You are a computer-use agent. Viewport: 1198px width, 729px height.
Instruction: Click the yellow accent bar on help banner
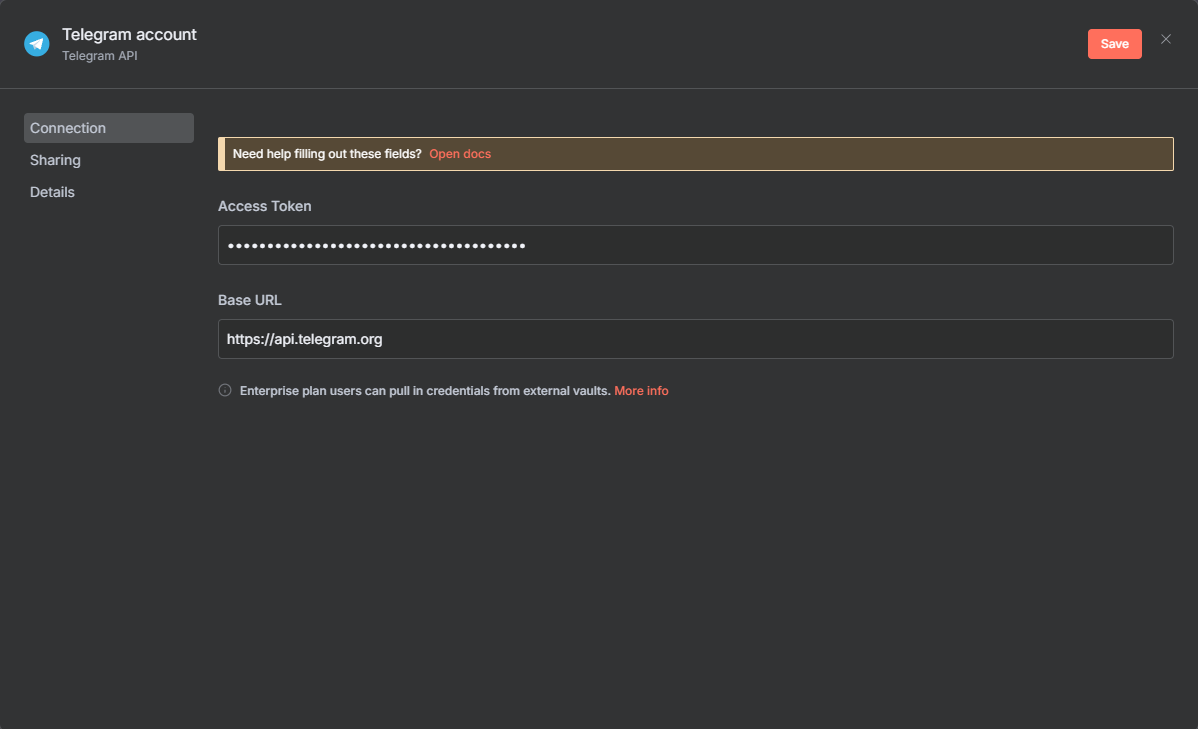pos(221,154)
